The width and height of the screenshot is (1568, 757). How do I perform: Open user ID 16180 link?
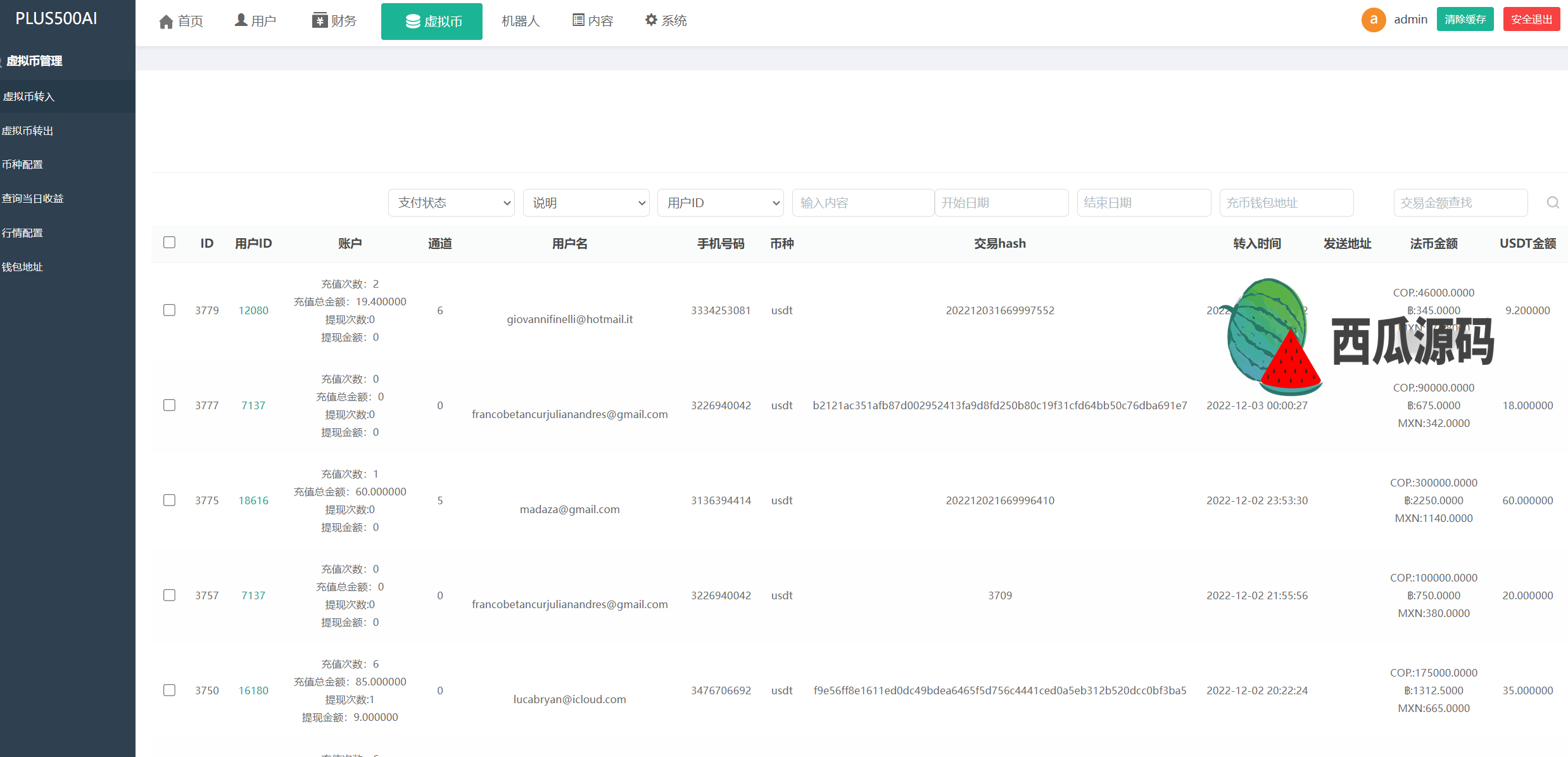[253, 690]
